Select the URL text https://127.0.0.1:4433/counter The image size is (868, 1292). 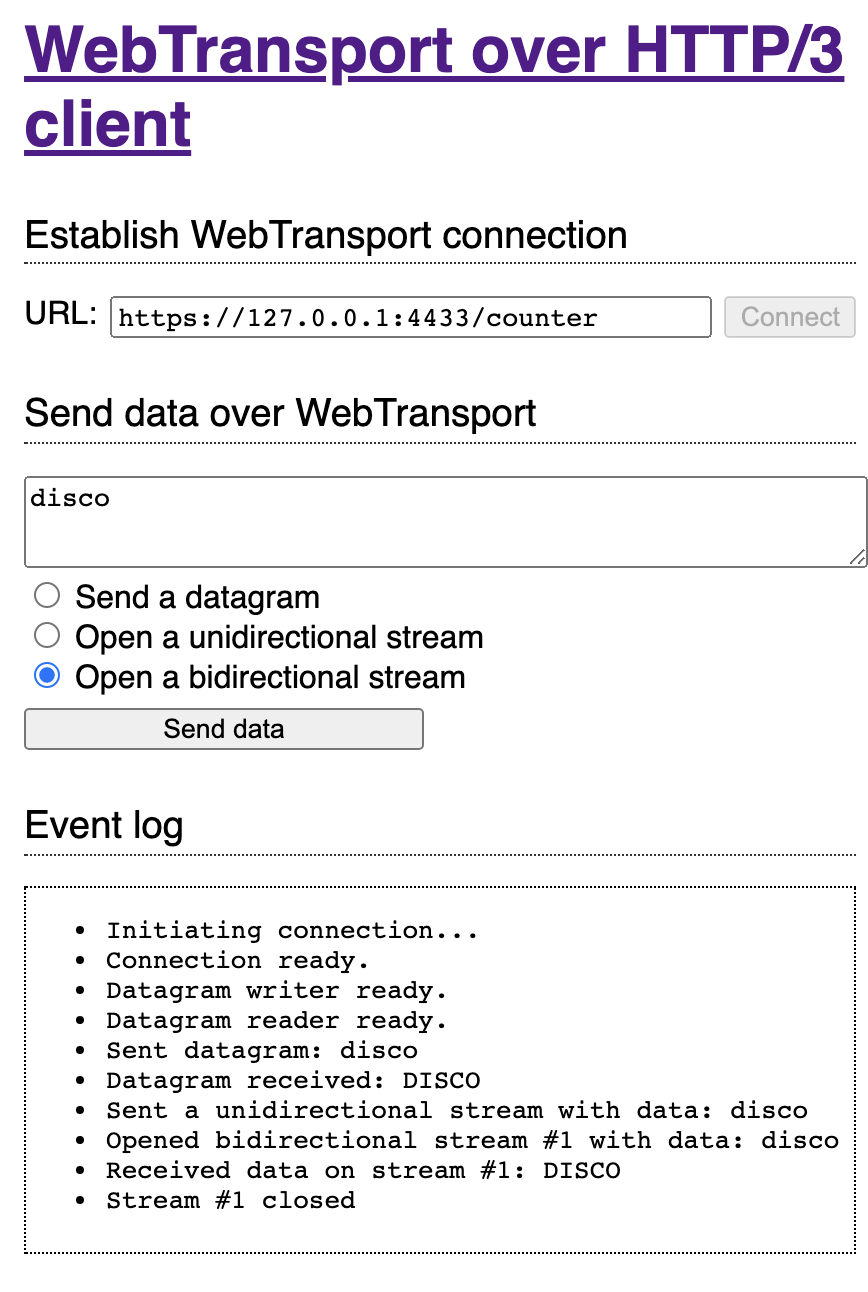[357, 317]
